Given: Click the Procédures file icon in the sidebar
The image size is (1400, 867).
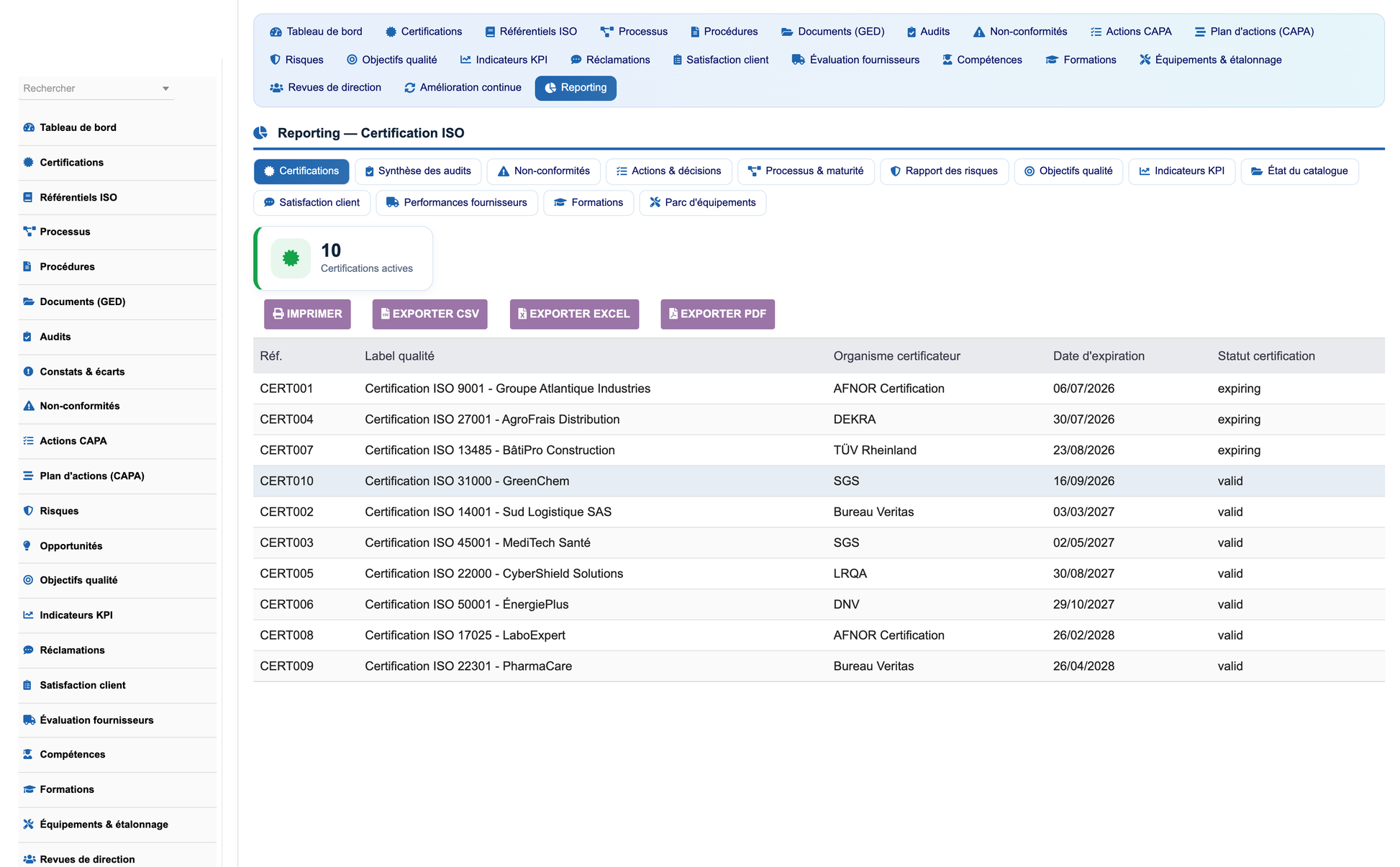Looking at the screenshot, I should coord(27,266).
